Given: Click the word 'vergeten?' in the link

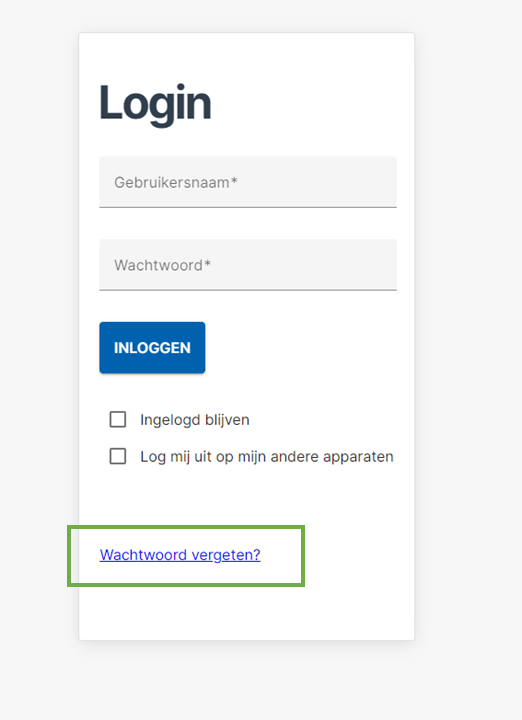Looking at the screenshot, I should 226,555.
